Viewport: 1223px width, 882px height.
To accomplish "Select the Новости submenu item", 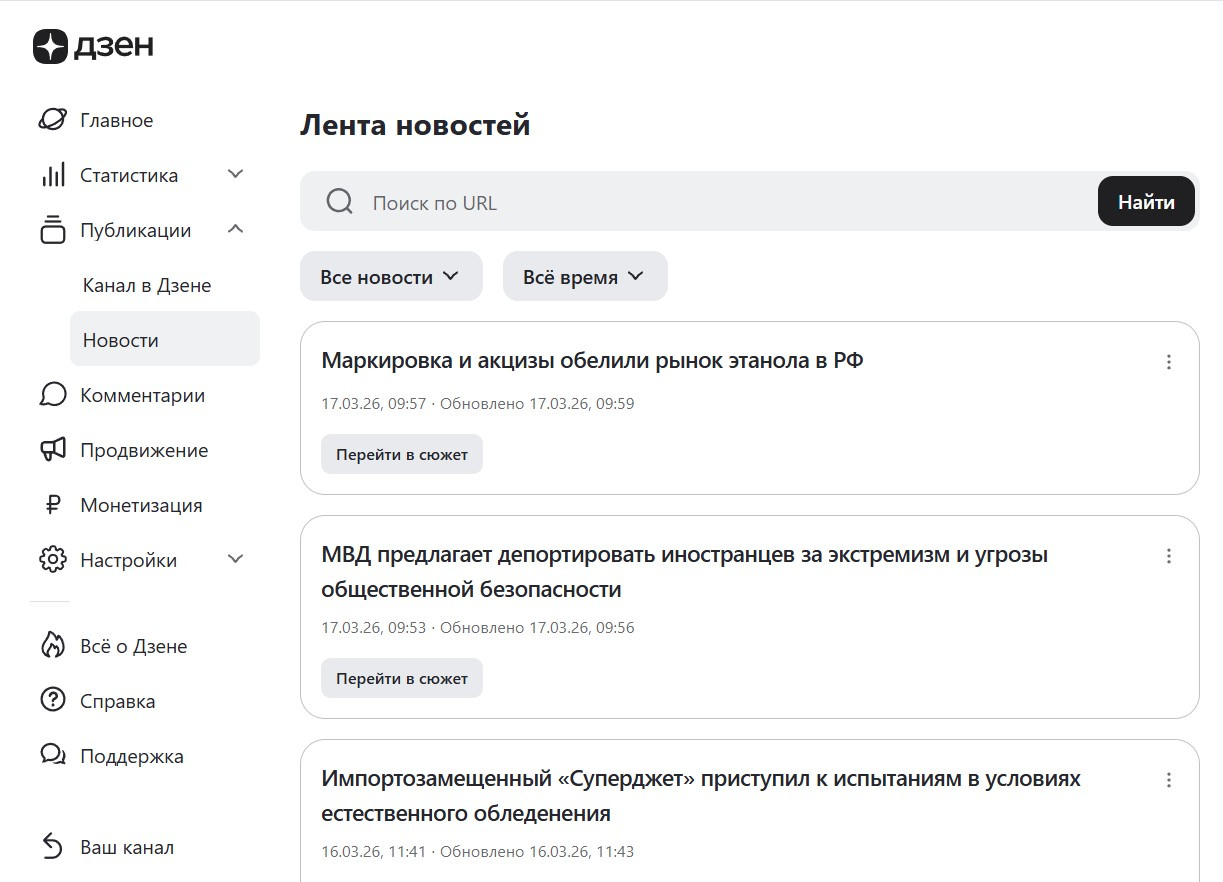I will coord(121,340).
